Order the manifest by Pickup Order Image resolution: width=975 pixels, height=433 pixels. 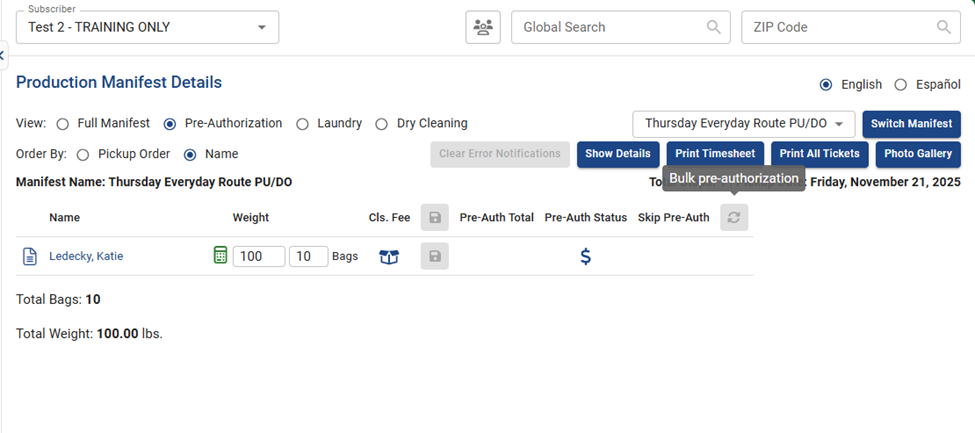click(x=83, y=155)
